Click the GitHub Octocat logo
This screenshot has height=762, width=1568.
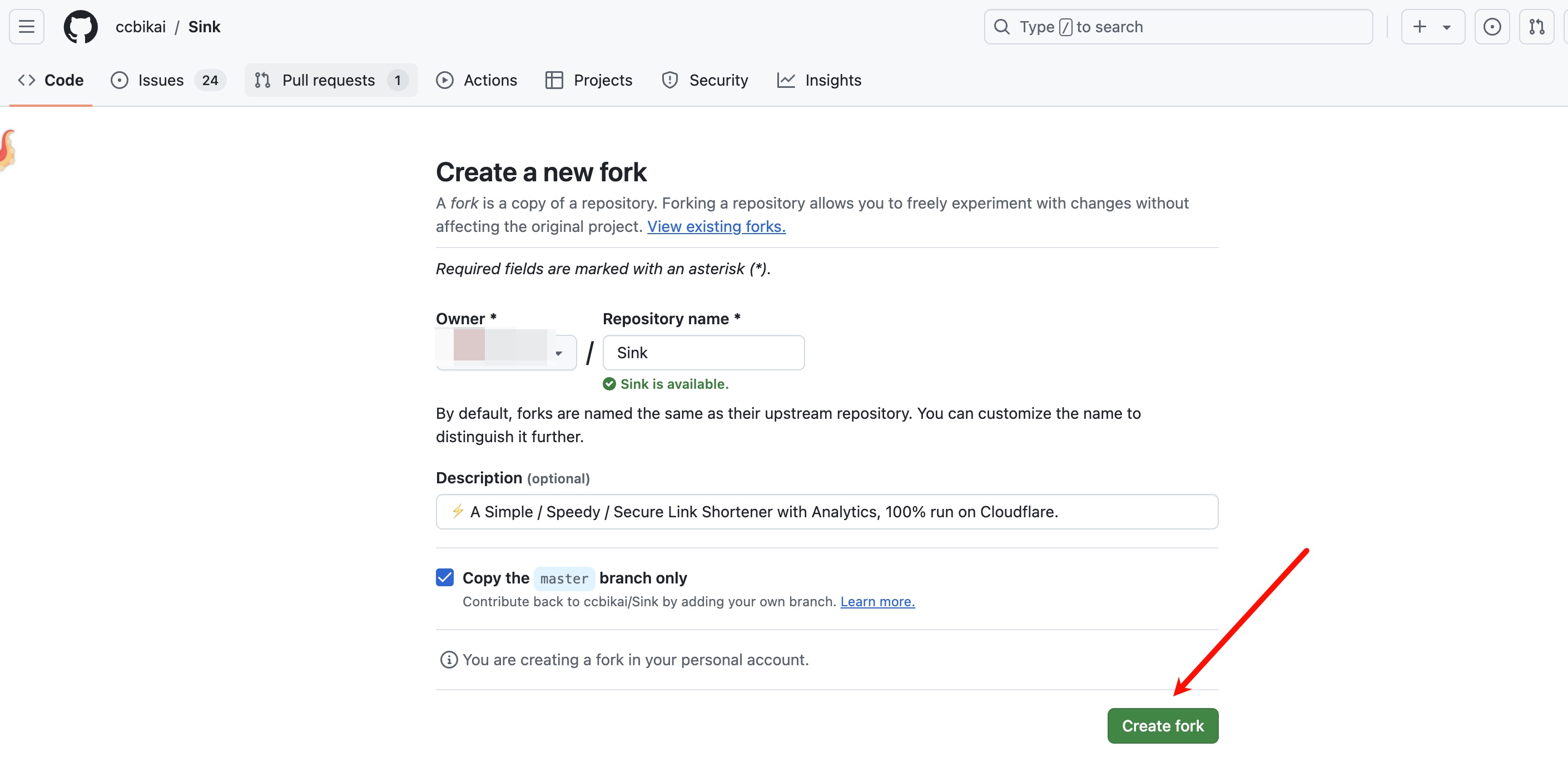point(81,27)
